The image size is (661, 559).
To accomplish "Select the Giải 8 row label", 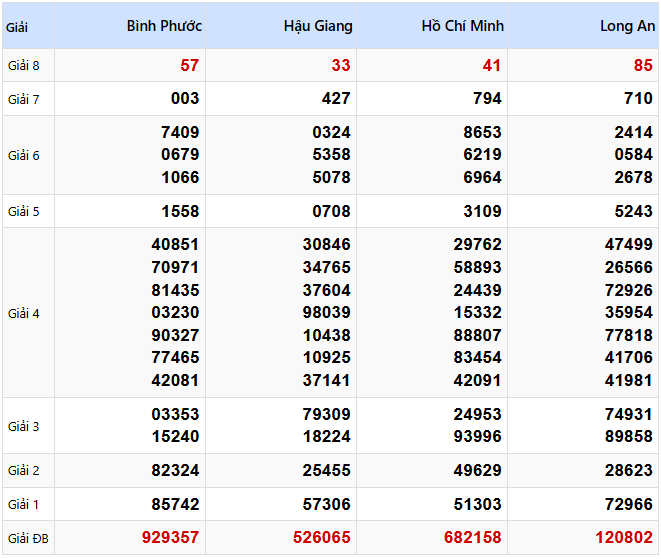I will pyautogui.click(x=23, y=66).
